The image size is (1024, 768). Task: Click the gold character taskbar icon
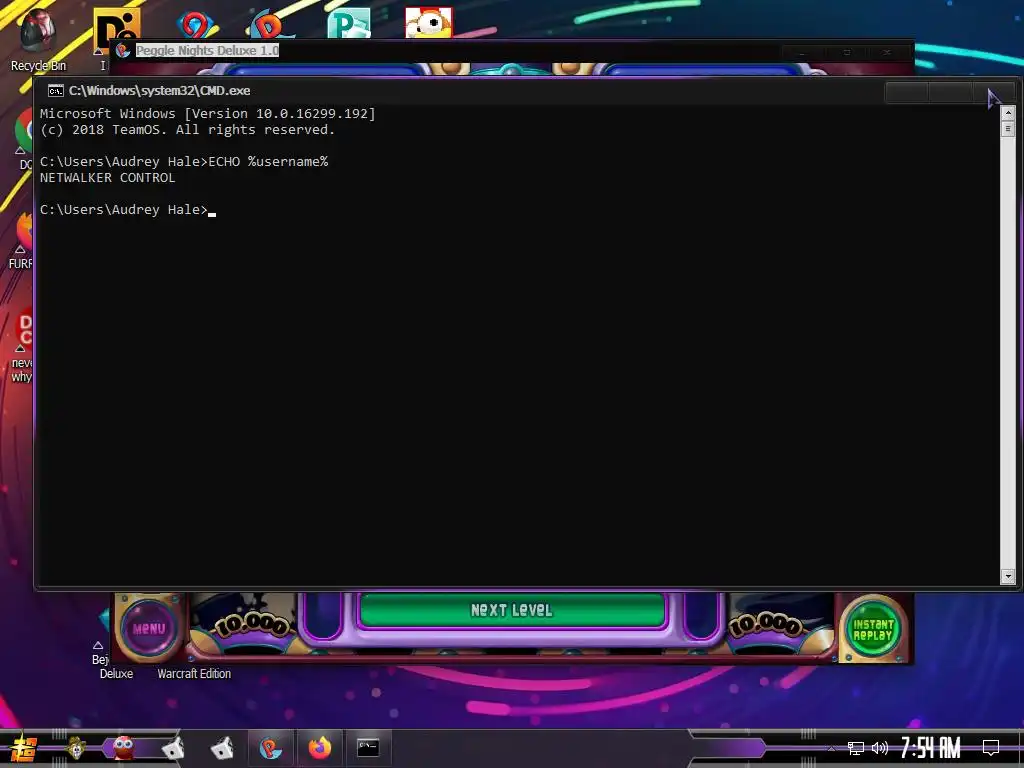(76, 748)
